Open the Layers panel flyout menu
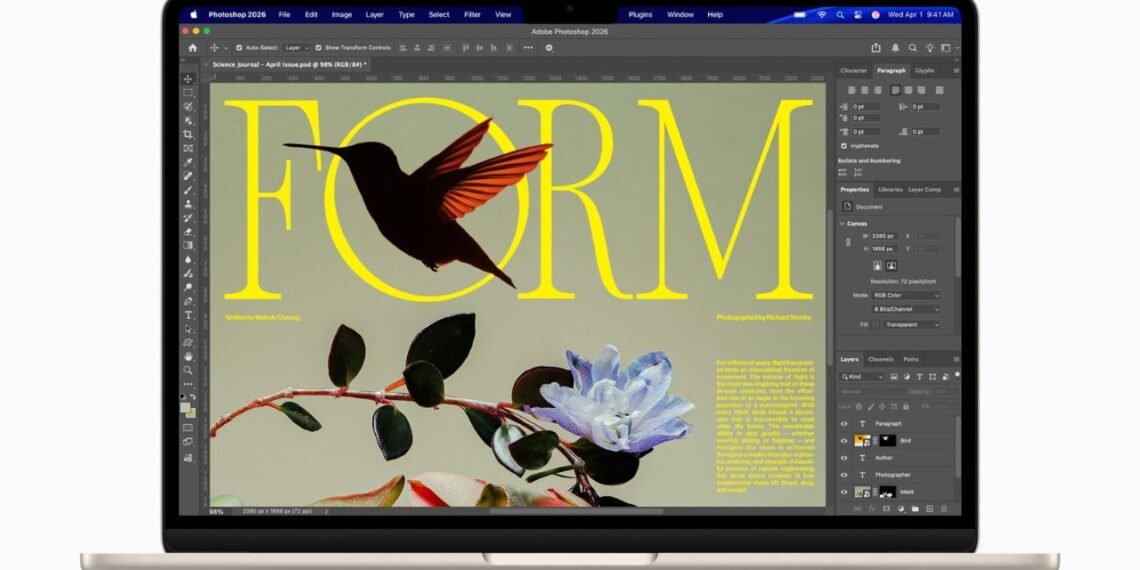 [956, 359]
